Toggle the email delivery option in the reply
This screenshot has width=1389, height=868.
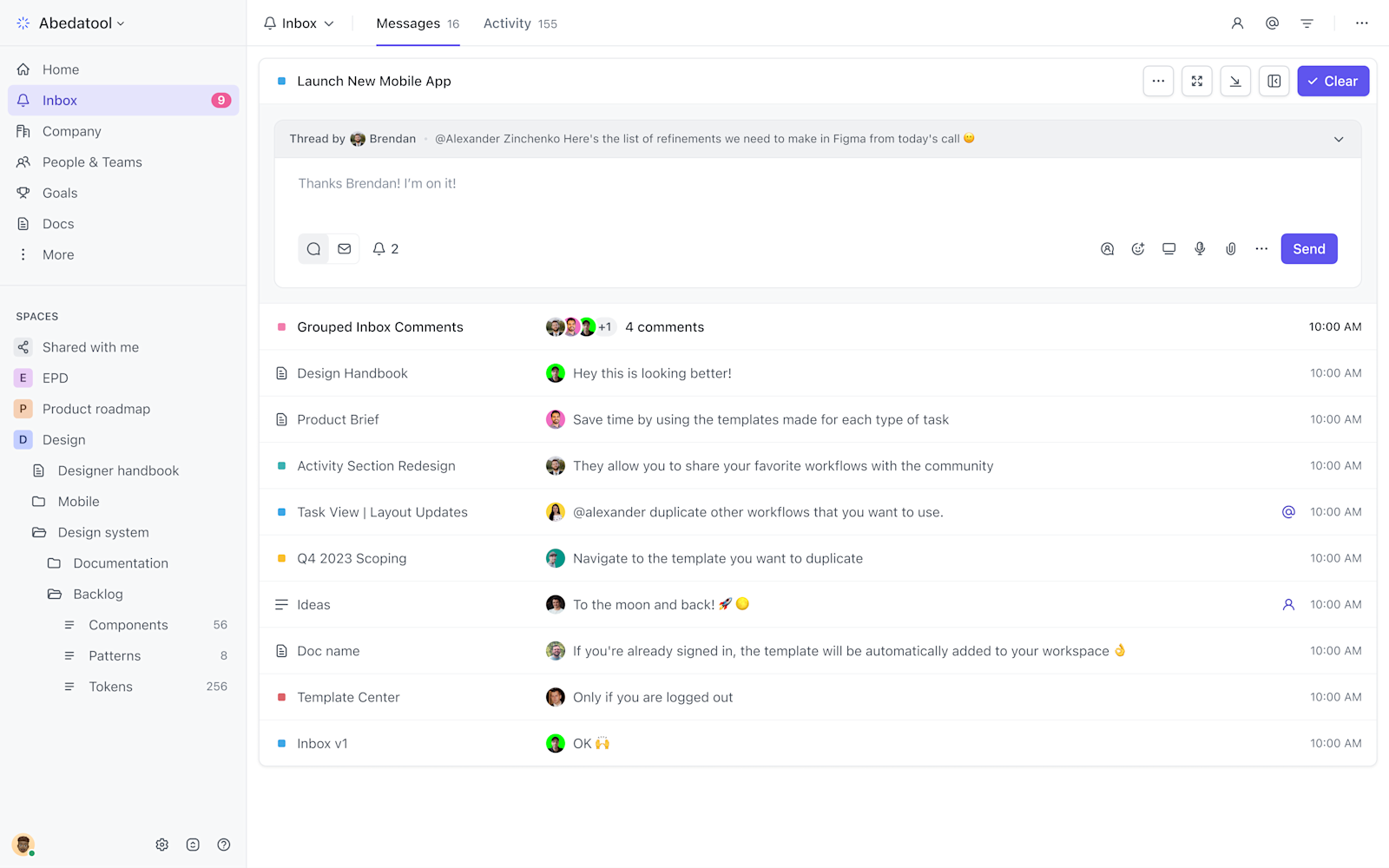[x=345, y=248]
